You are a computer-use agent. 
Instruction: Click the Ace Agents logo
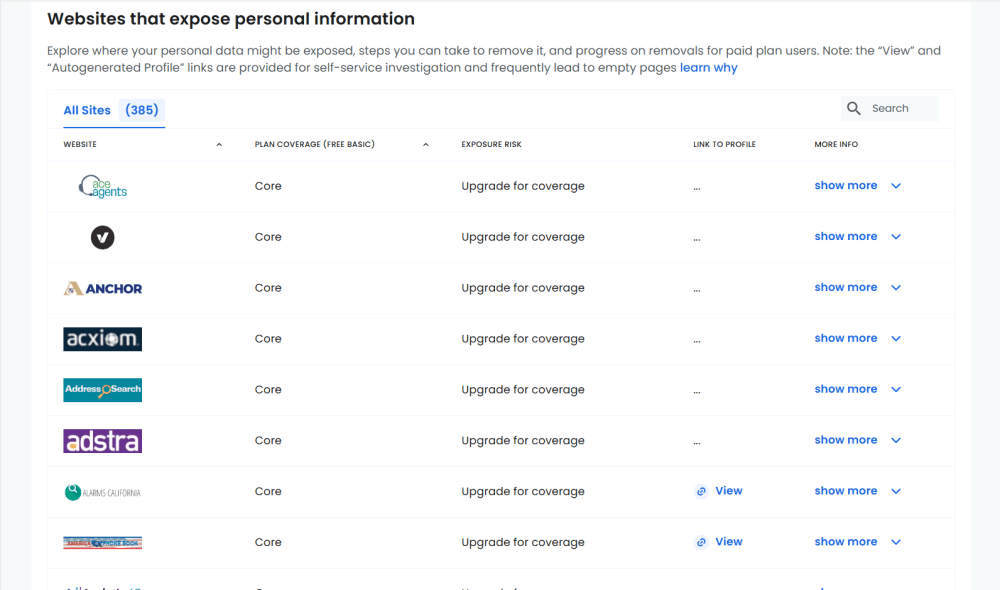[103, 186]
